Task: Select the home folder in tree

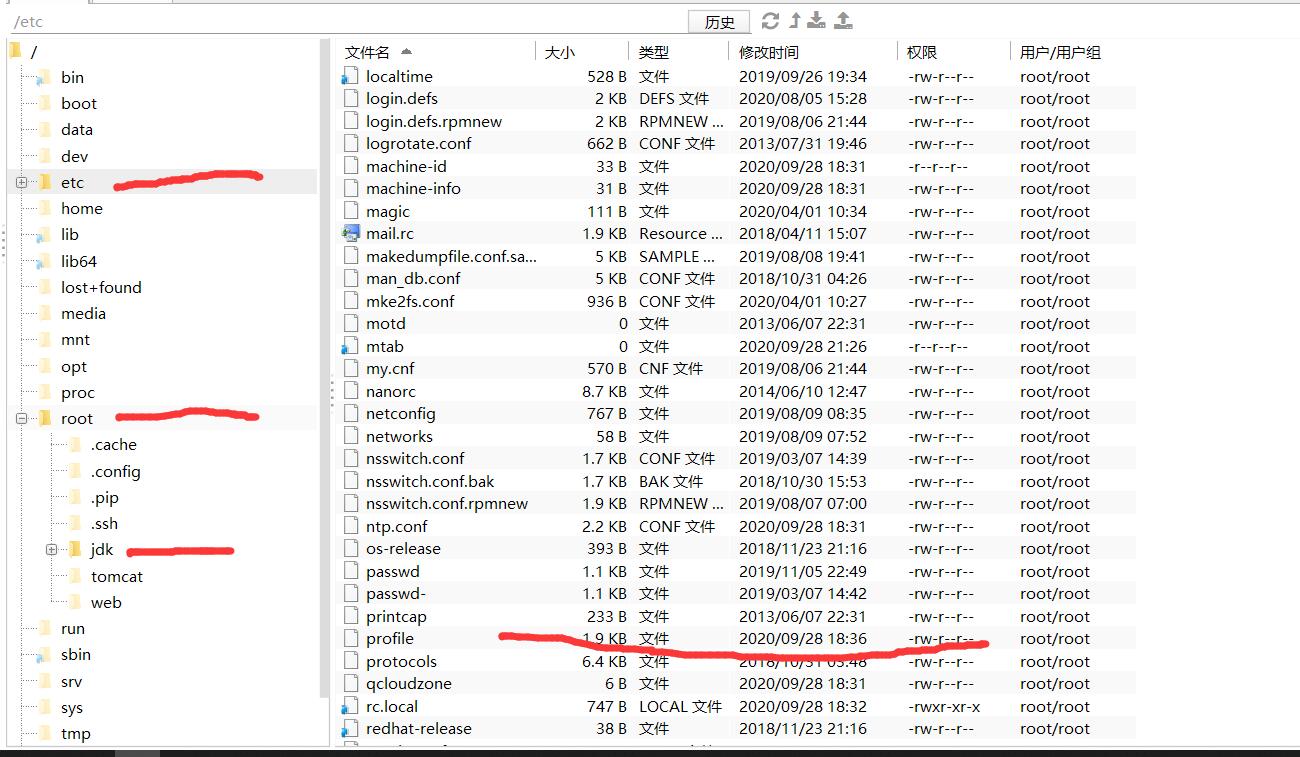Action: coord(82,208)
